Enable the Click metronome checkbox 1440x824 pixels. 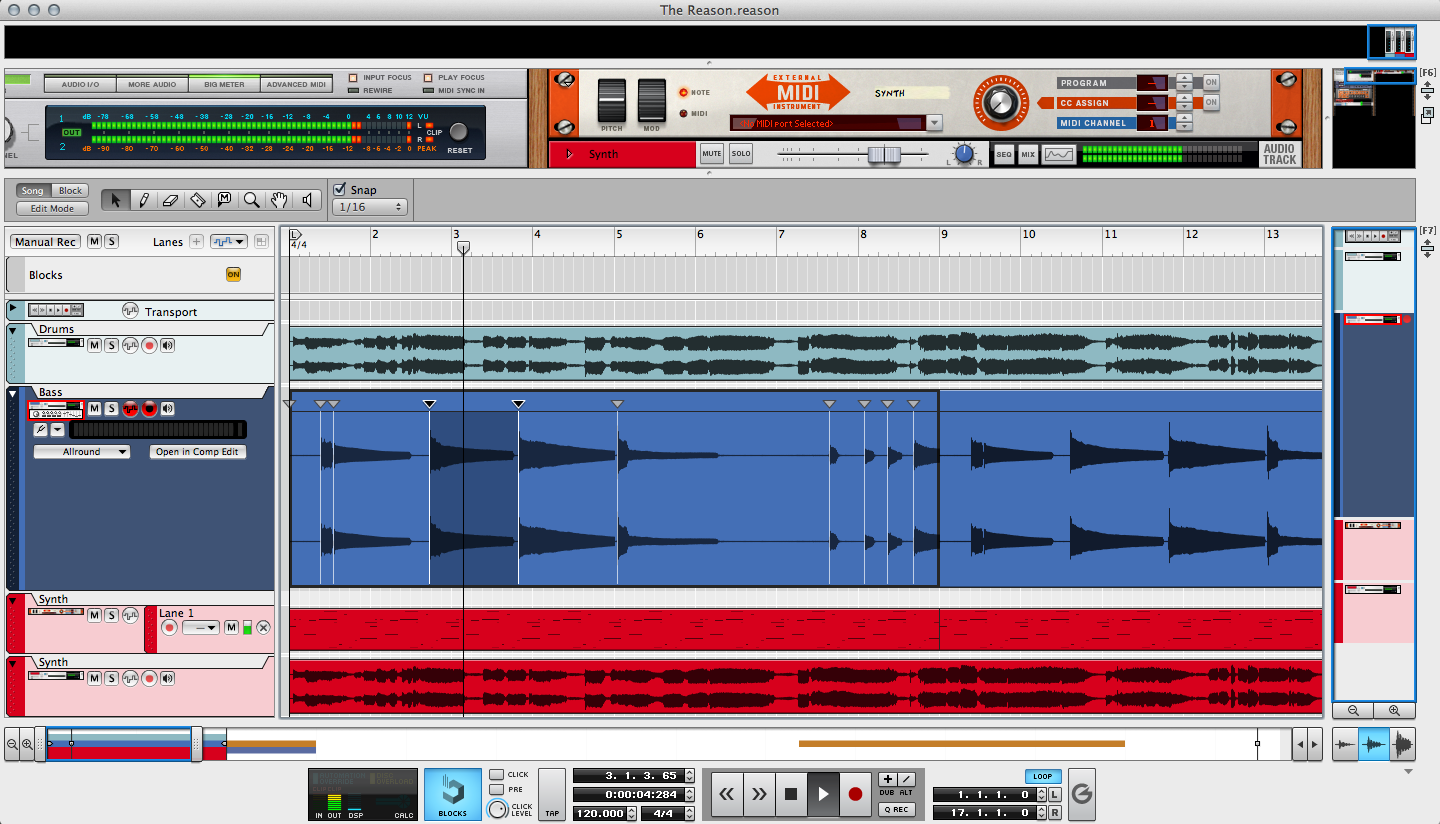coord(497,774)
